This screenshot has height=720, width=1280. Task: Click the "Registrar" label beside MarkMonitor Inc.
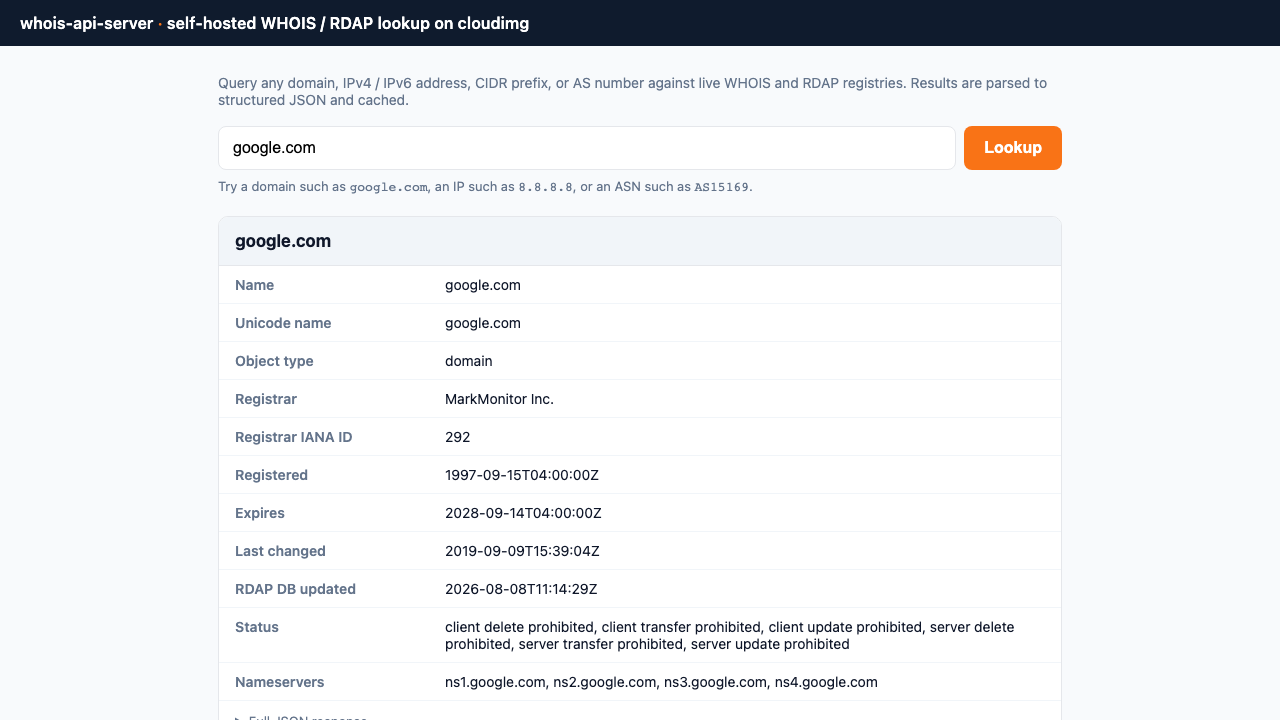266,399
